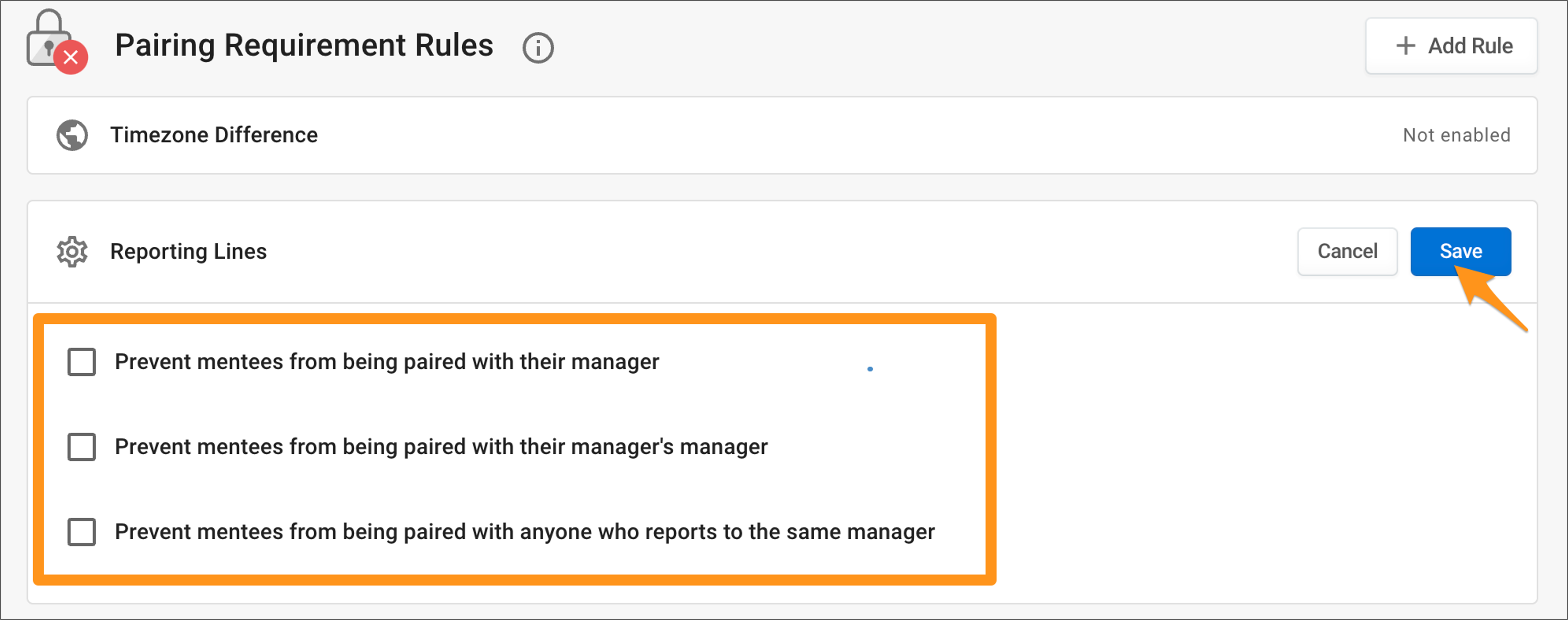Click the 'Reporting Lines' heading
Screen dimensions: 1568x620
(188, 251)
